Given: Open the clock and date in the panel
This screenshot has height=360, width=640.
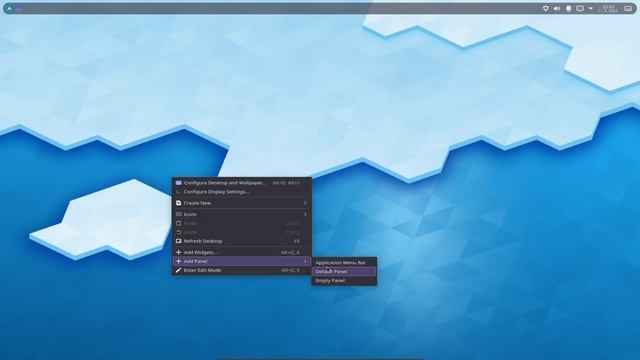Looking at the screenshot, I should point(608,9).
